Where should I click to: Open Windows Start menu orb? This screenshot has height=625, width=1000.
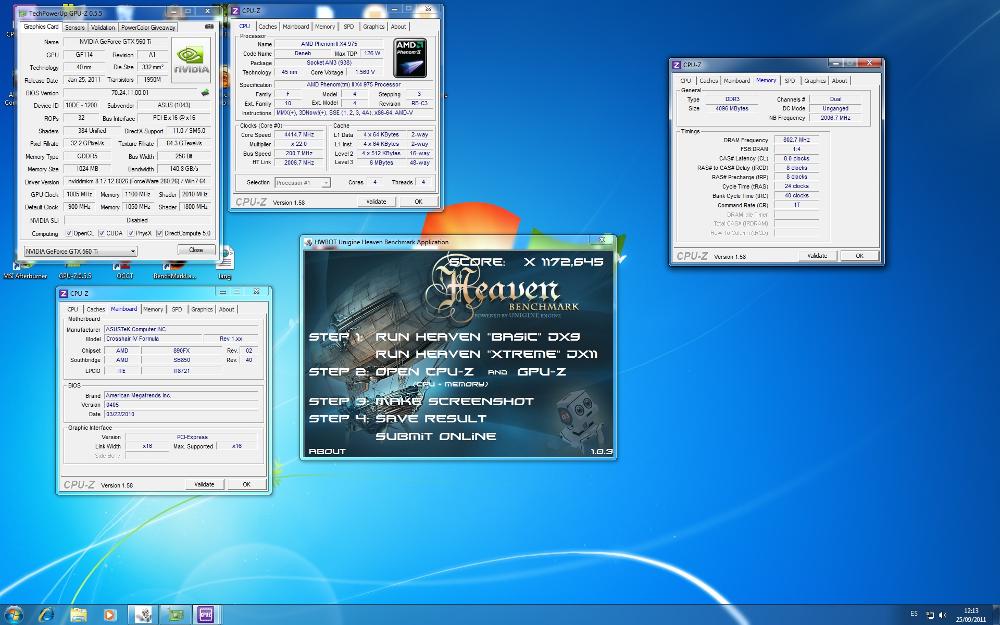(x=13, y=615)
